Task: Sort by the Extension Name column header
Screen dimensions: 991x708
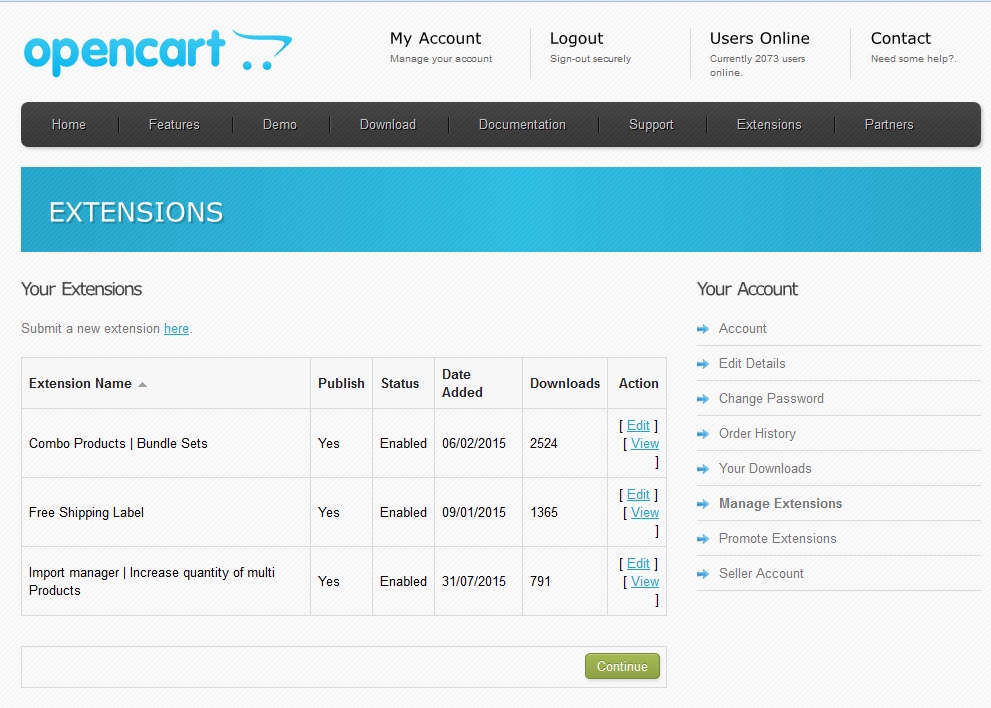Action: click(x=80, y=384)
